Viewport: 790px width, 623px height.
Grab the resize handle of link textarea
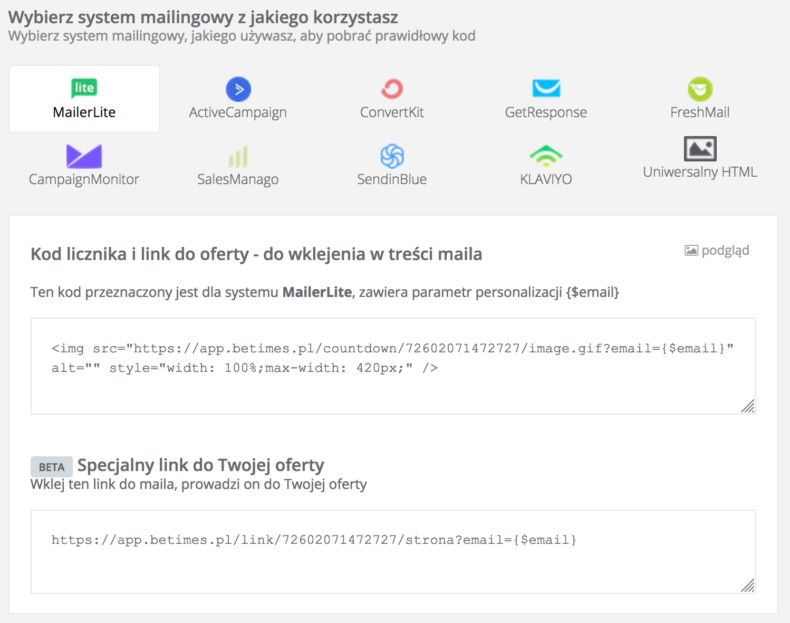748,586
